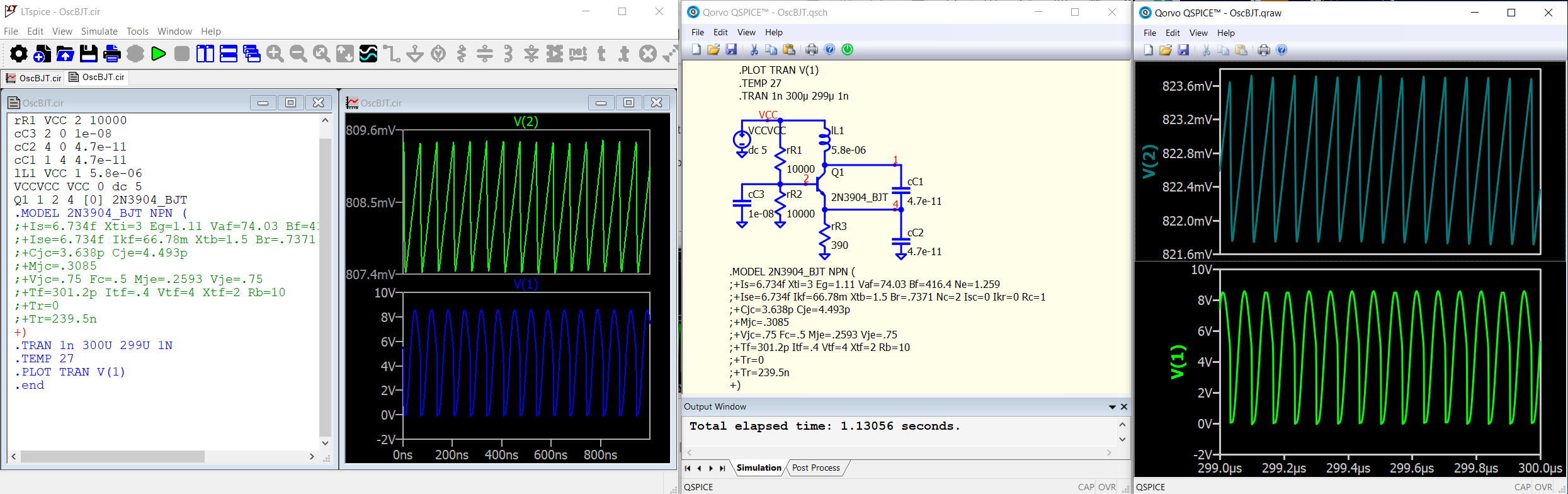This screenshot has width=1568, height=494.
Task: Save file with LTspice floppy disk icon
Action: coord(89,54)
